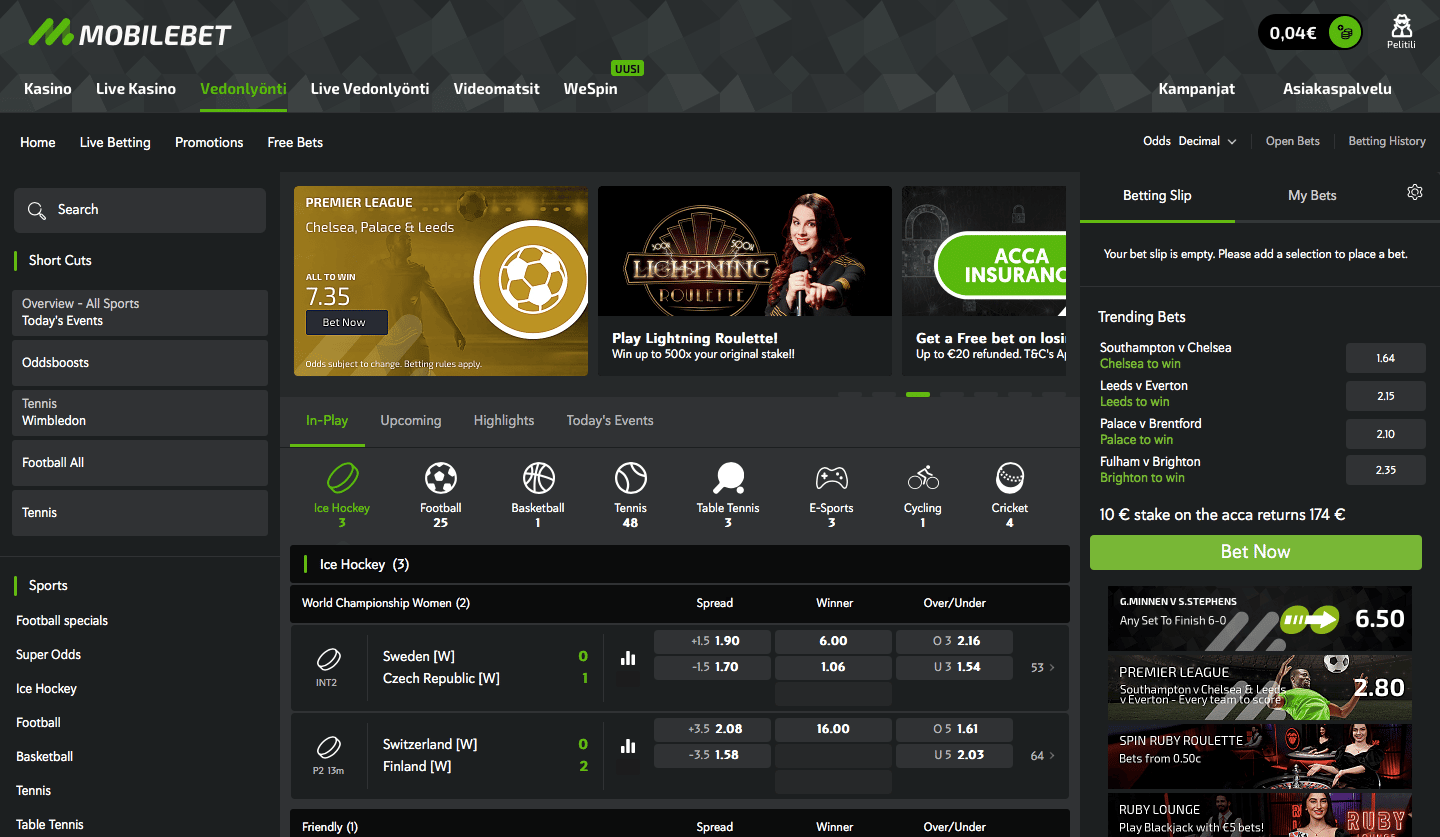Click the Search input field
This screenshot has height=837, width=1440.
[x=140, y=210]
